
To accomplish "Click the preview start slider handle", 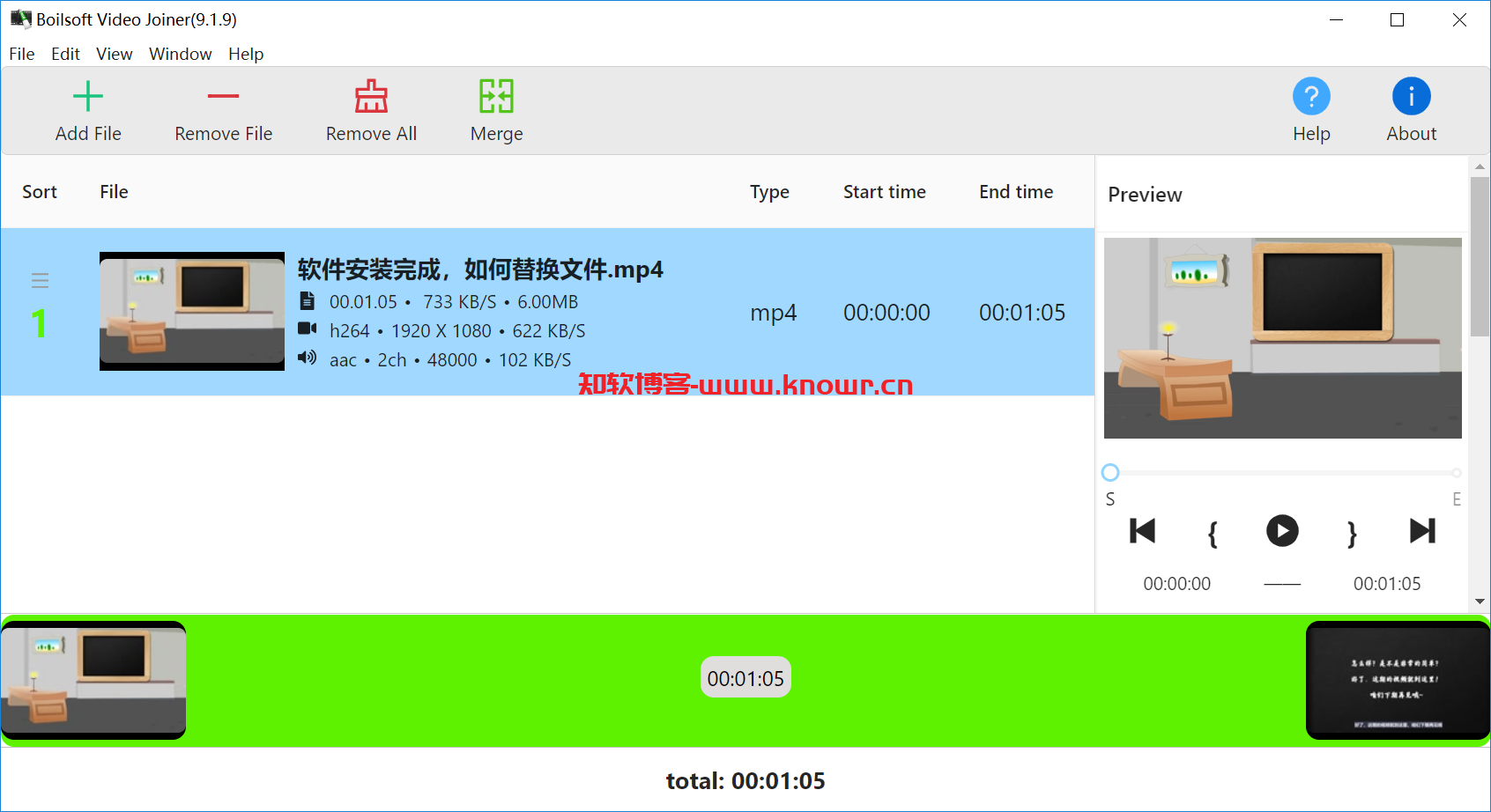I will pyautogui.click(x=1110, y=472).
